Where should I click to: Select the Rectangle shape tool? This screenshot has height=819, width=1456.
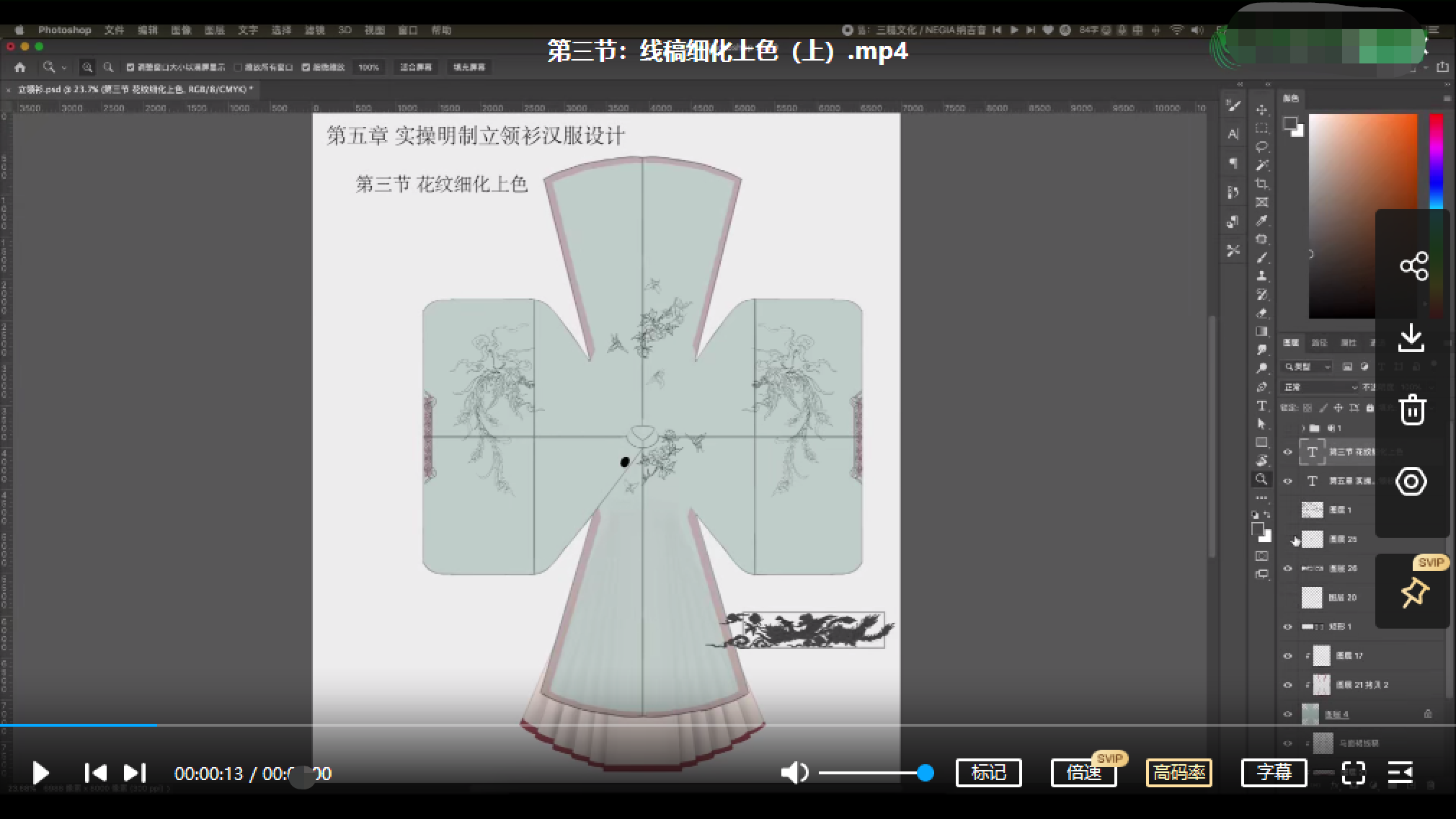click(1261, 443)
